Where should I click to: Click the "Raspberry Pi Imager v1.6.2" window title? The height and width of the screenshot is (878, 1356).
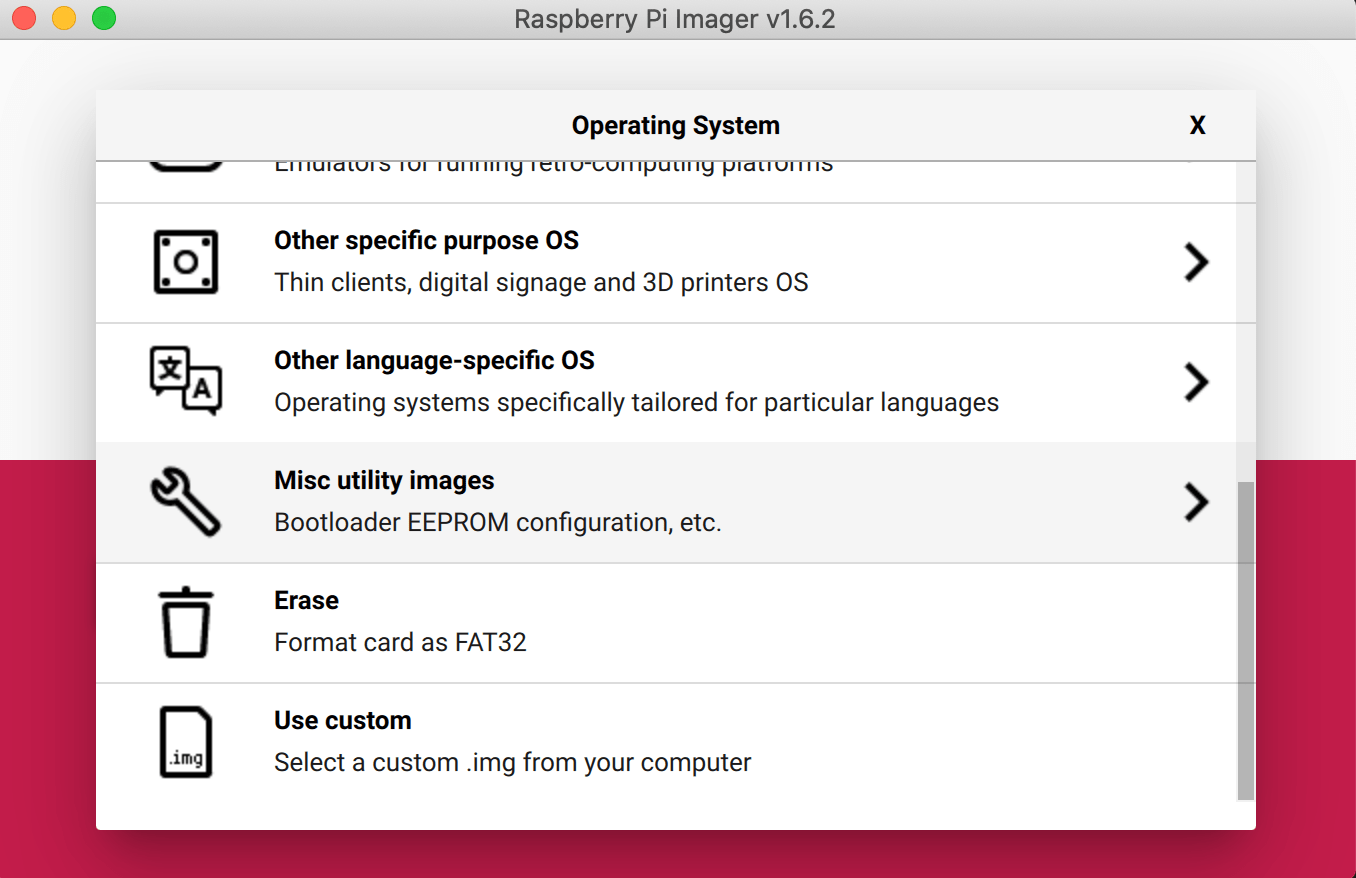pos(674,19)
